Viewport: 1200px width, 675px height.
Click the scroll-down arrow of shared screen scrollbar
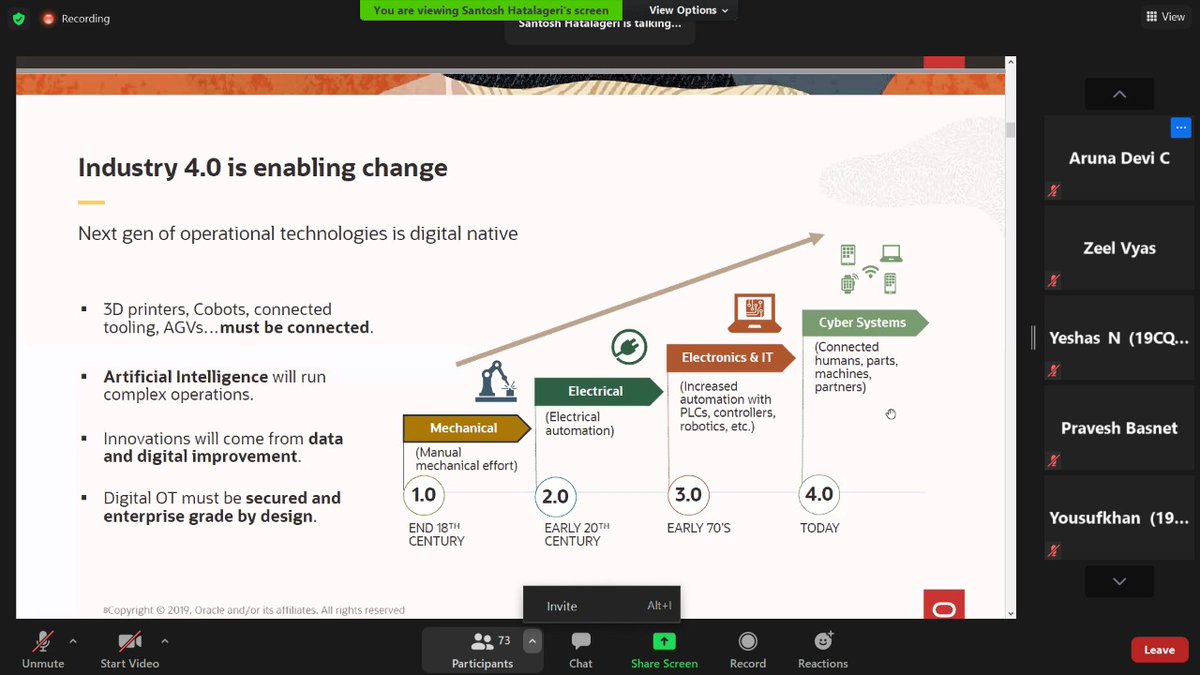1010,613
